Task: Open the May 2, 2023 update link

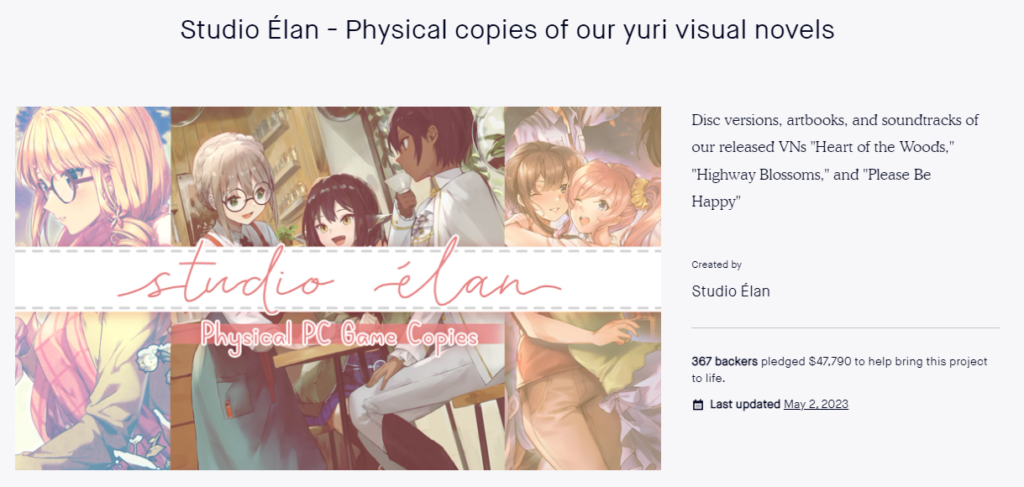Action: (816, 404)
